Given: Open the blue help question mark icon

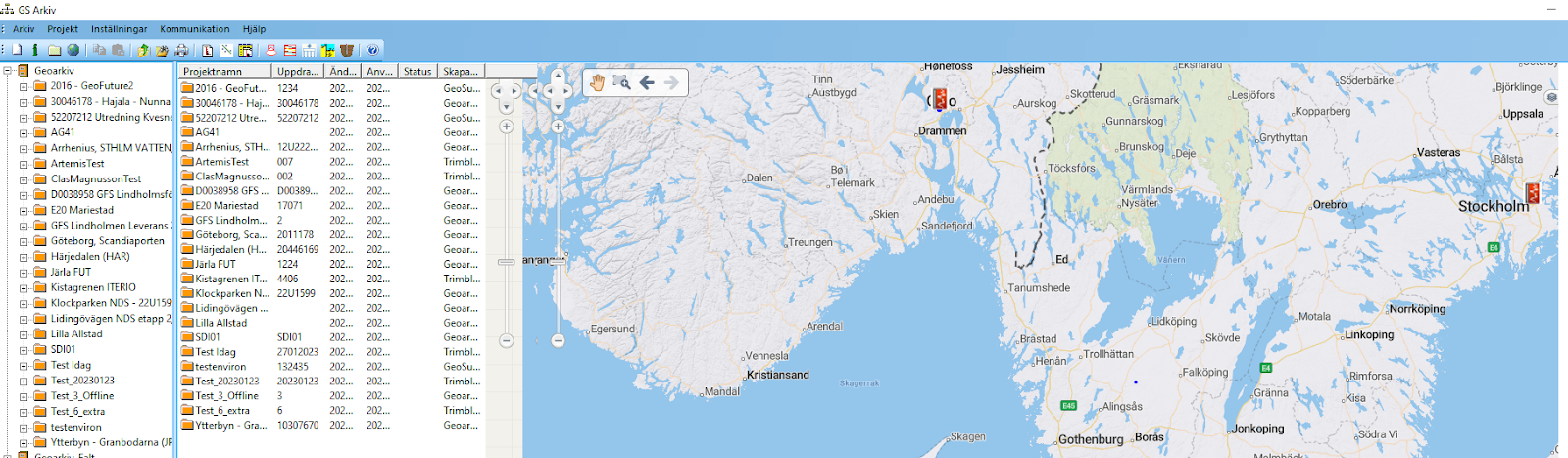Looking at the screenshot, I should (372, 50).
